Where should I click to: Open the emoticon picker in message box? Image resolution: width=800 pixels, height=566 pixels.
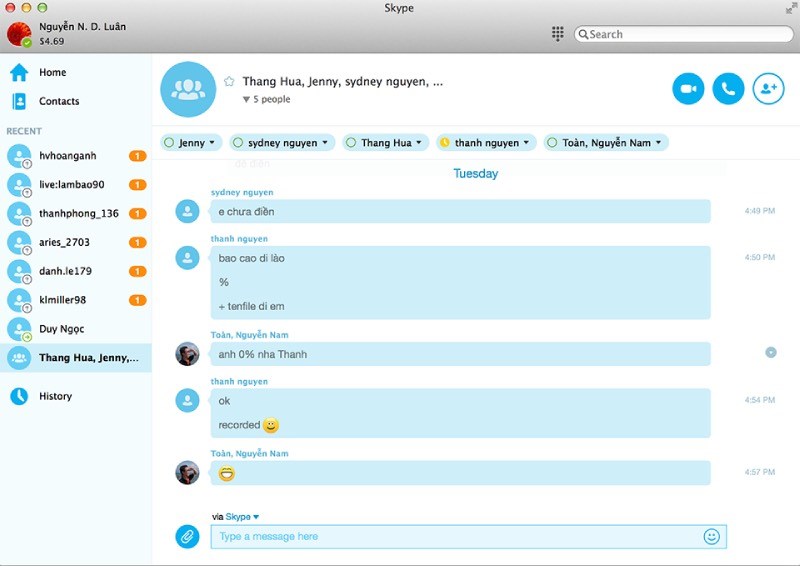[712, 536]
